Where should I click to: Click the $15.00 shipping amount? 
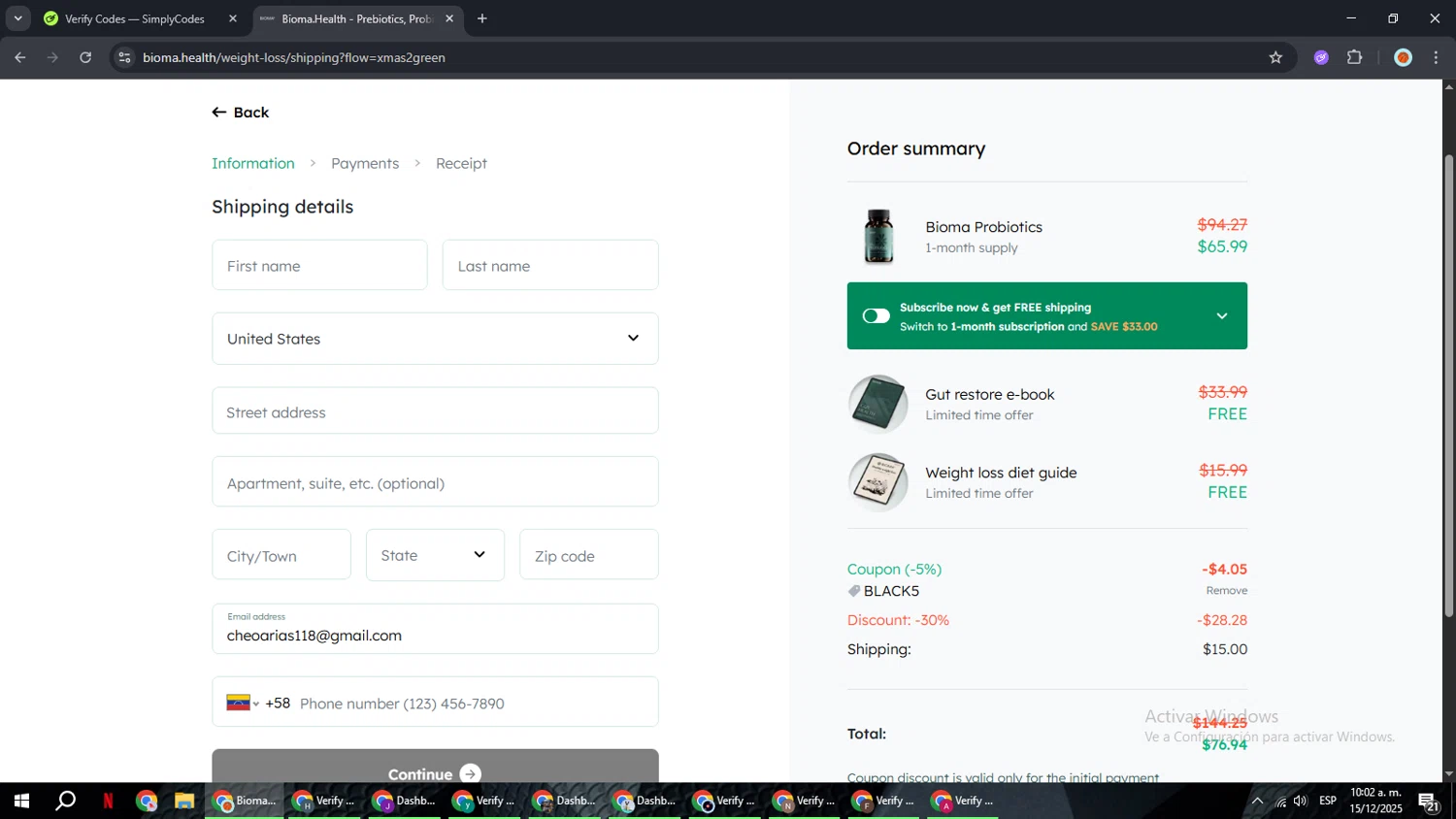point(1225,649)
